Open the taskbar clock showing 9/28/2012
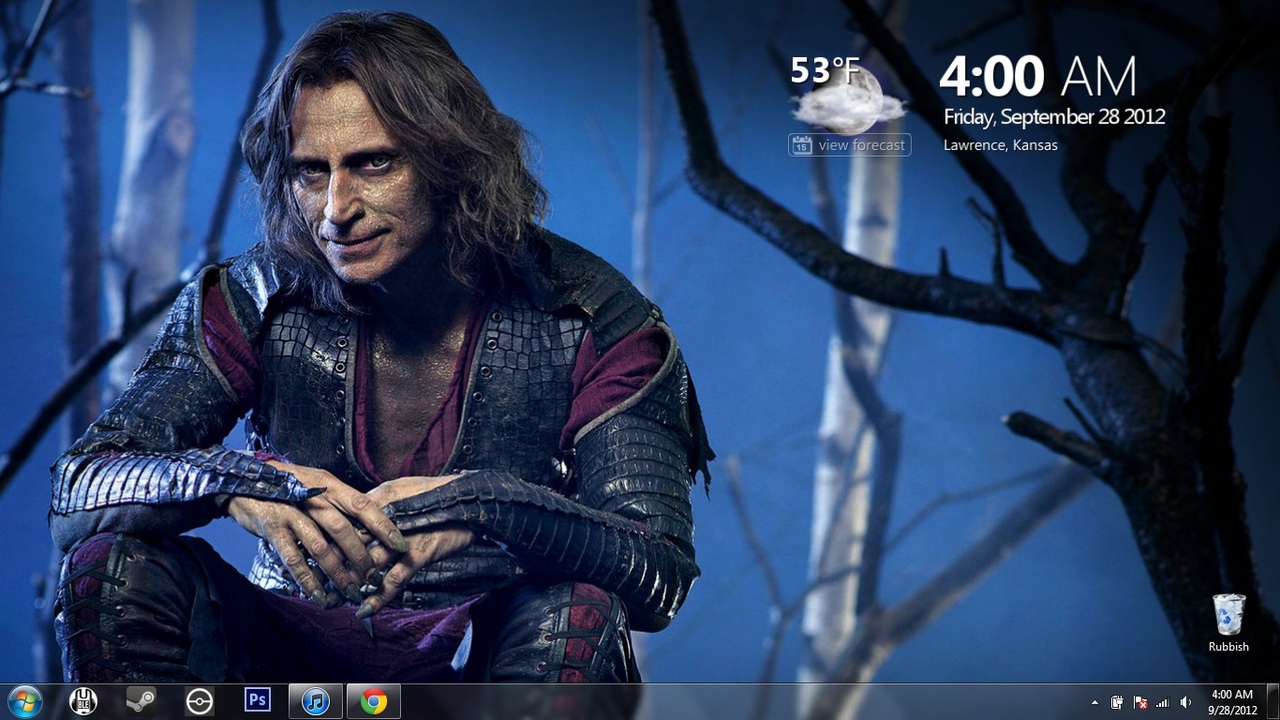This screenshot has width=1280, height=720. (x=1231, y=702)
